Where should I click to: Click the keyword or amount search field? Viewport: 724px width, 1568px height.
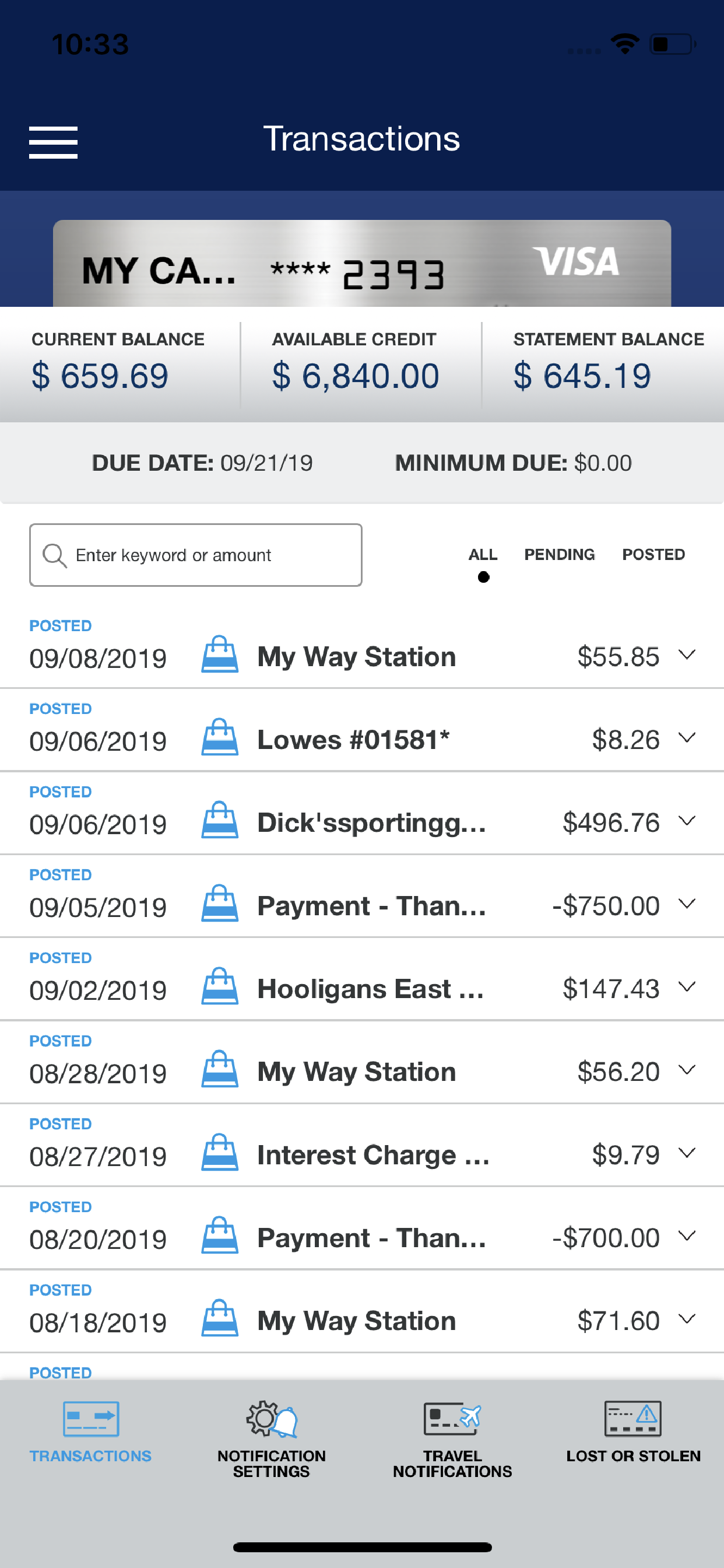(x=196, y=555)
